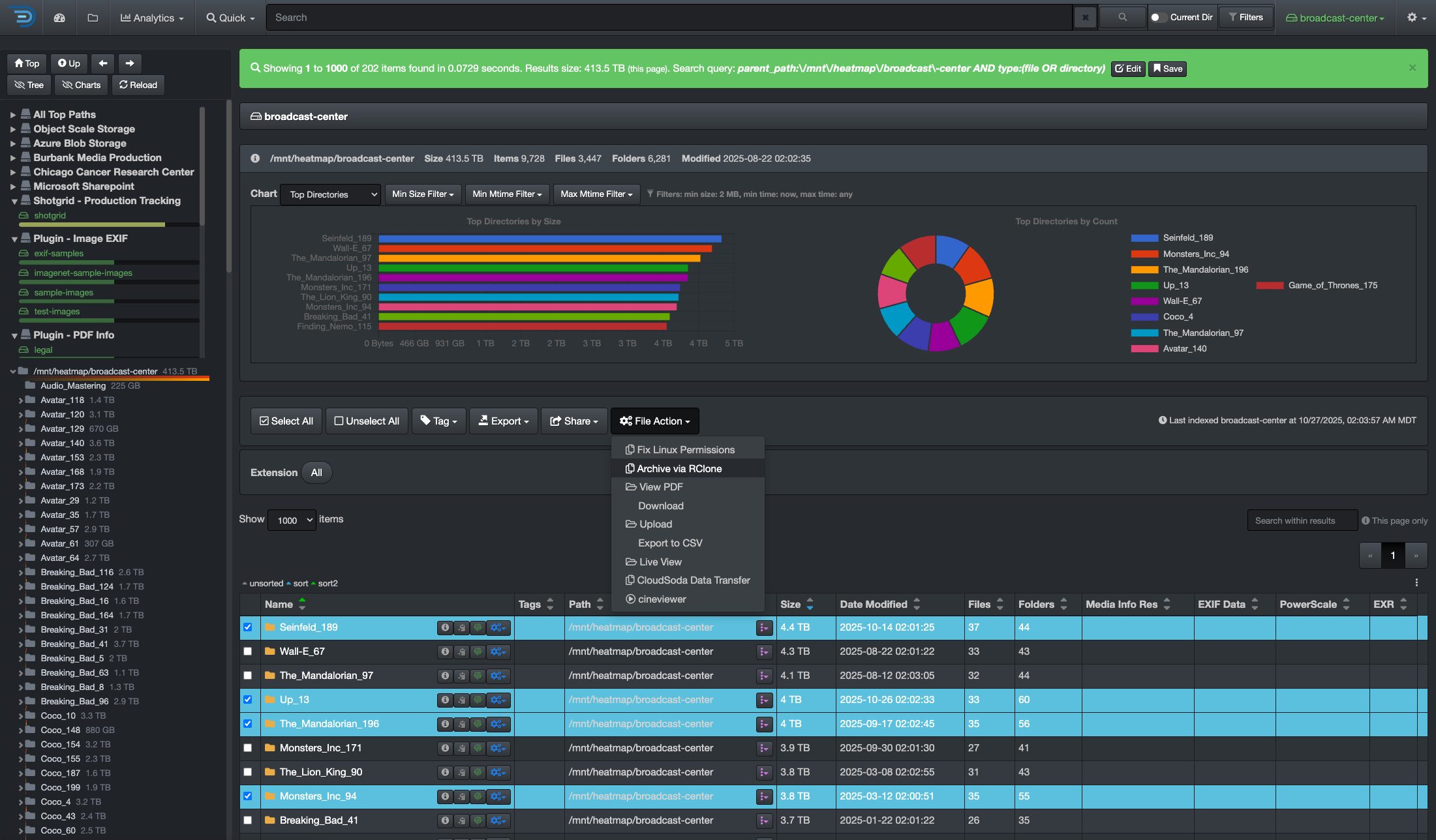The height and width of the screenshot is (840, 1436).
Task: Click the purple list icon next to Monsters_Inc_171 path
Action: click(764, 748)
